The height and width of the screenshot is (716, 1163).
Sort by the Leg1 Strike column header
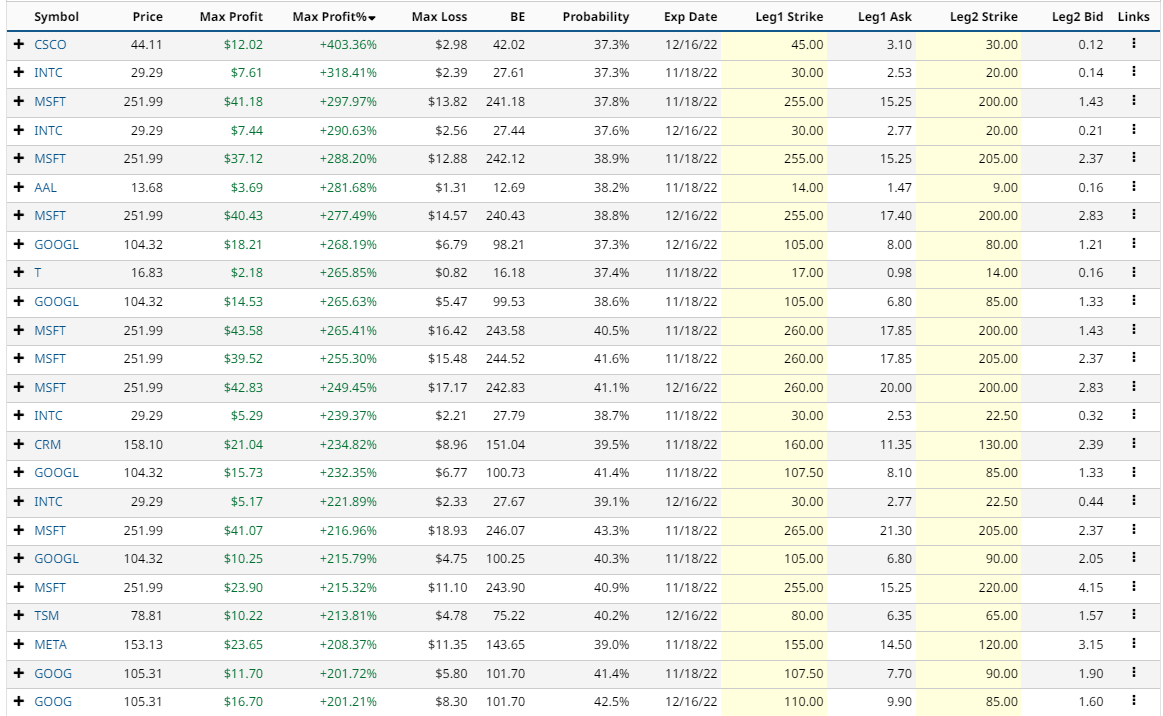tap(790, 17)
